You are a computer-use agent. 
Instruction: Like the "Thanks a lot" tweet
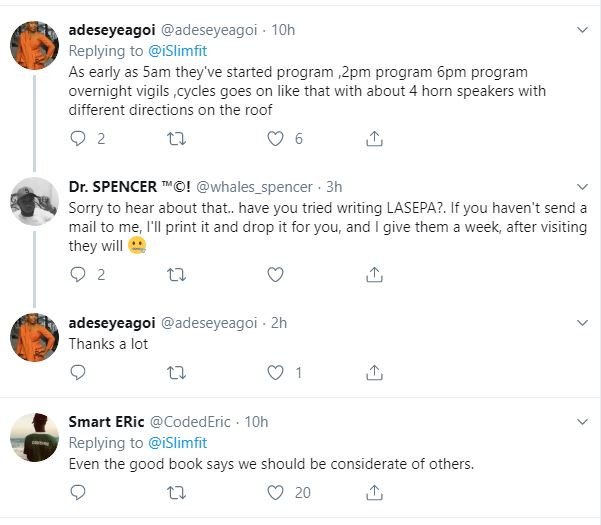[276, 372]
